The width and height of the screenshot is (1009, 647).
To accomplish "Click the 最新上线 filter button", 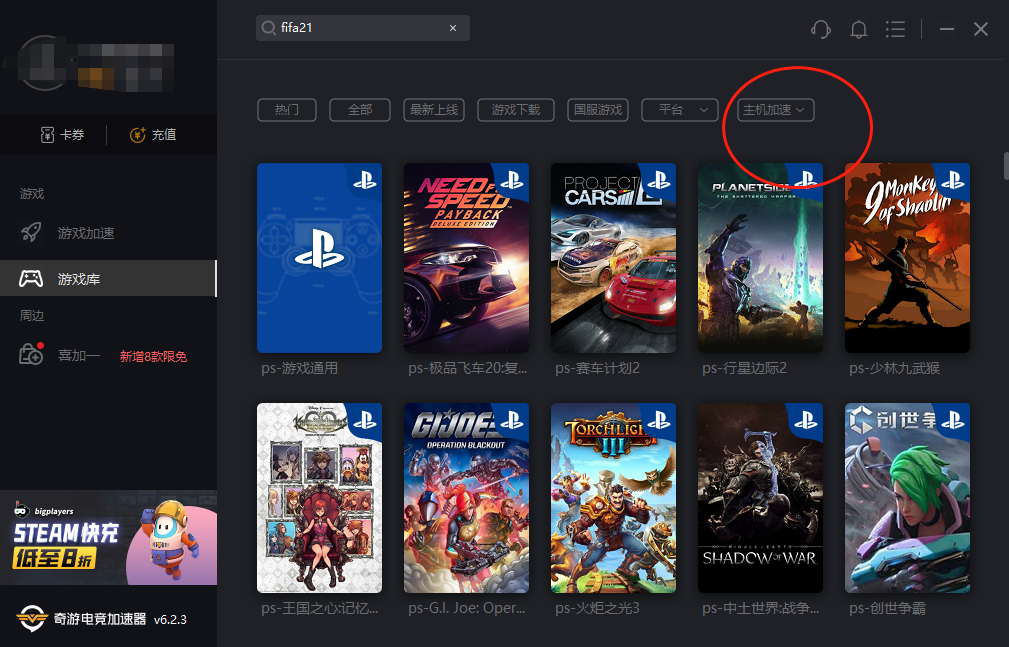I will point(434,109).
